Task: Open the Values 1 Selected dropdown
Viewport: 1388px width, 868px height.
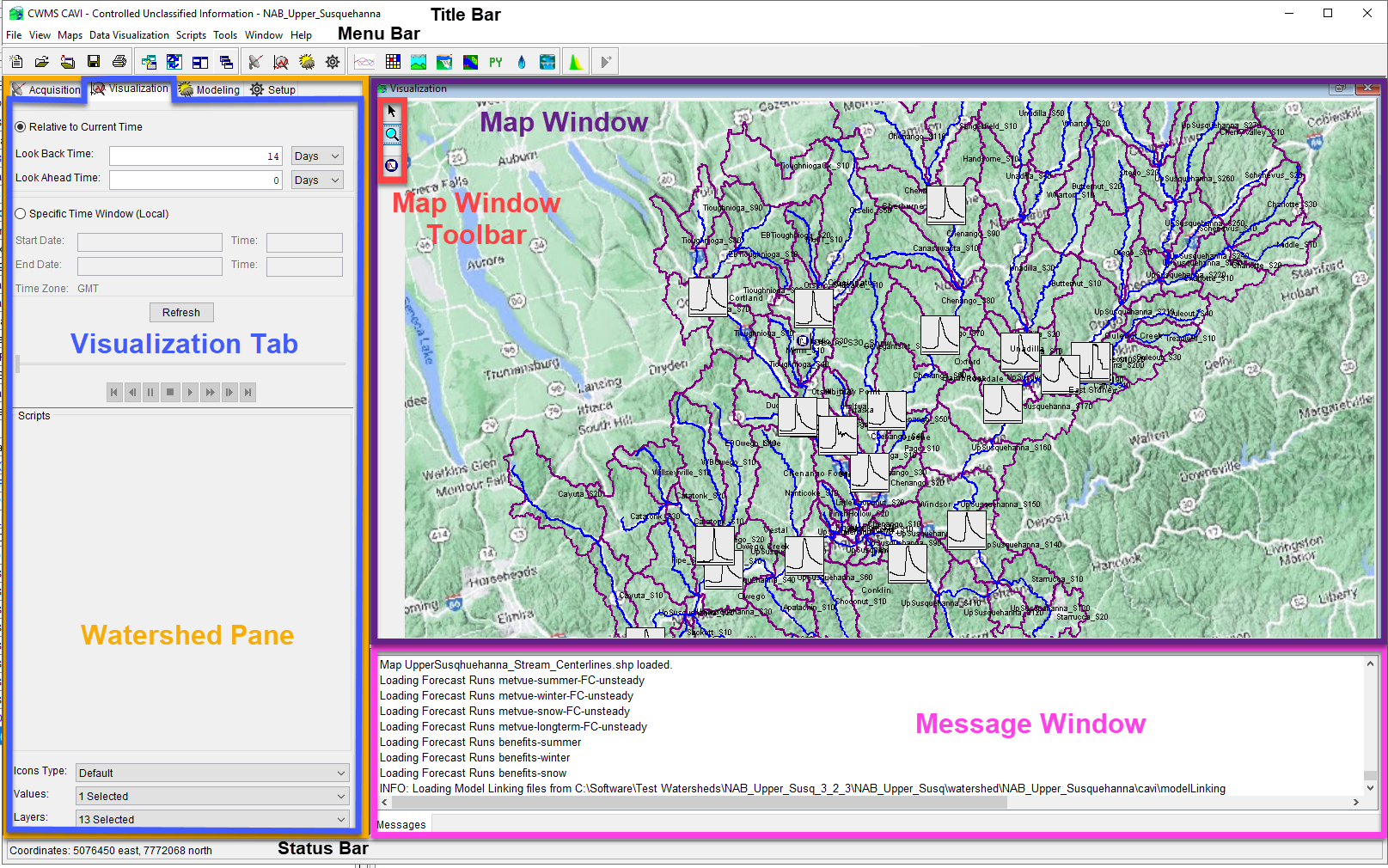Action: coord(212,796)
